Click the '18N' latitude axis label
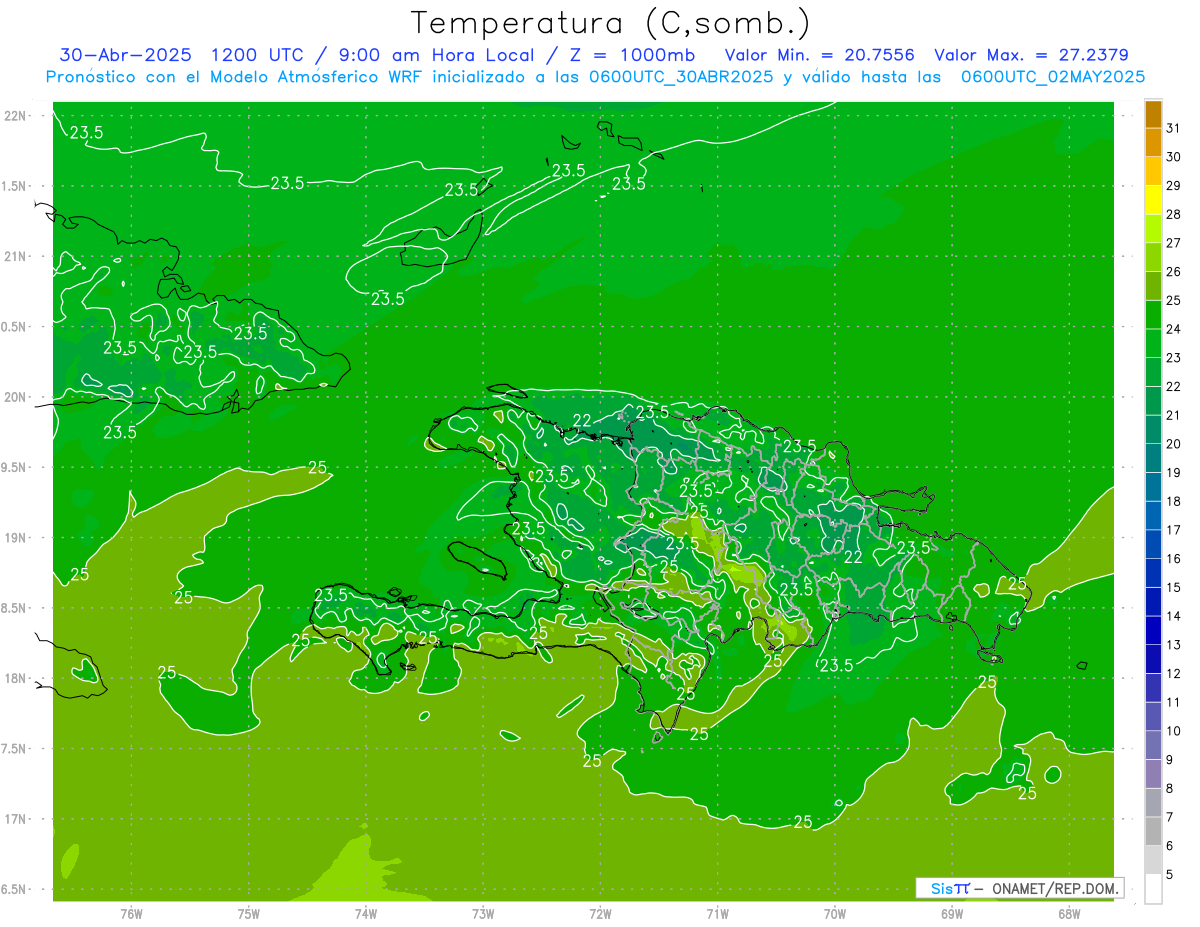1200x927 pixels. (x=17, y=678)
